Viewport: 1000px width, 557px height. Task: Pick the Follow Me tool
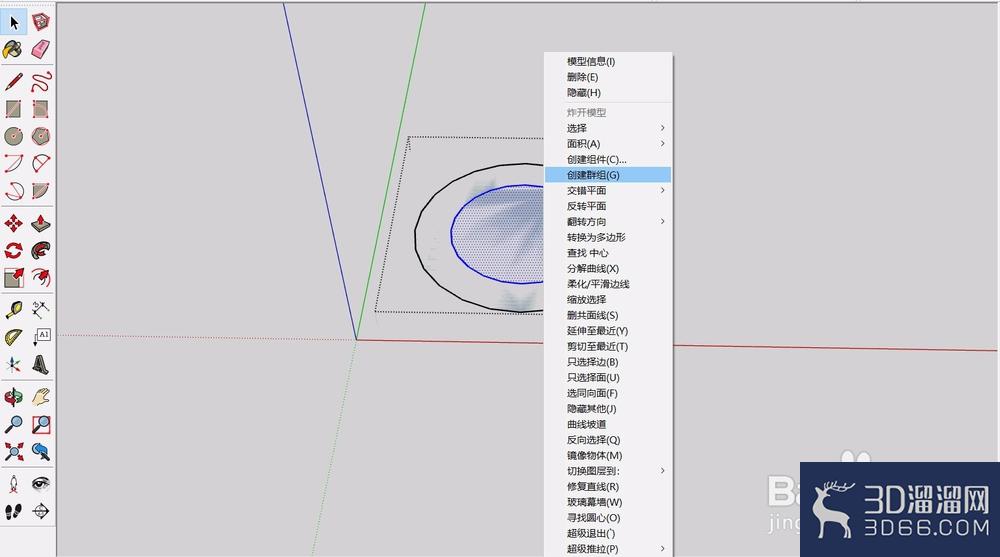coord(41,250)
